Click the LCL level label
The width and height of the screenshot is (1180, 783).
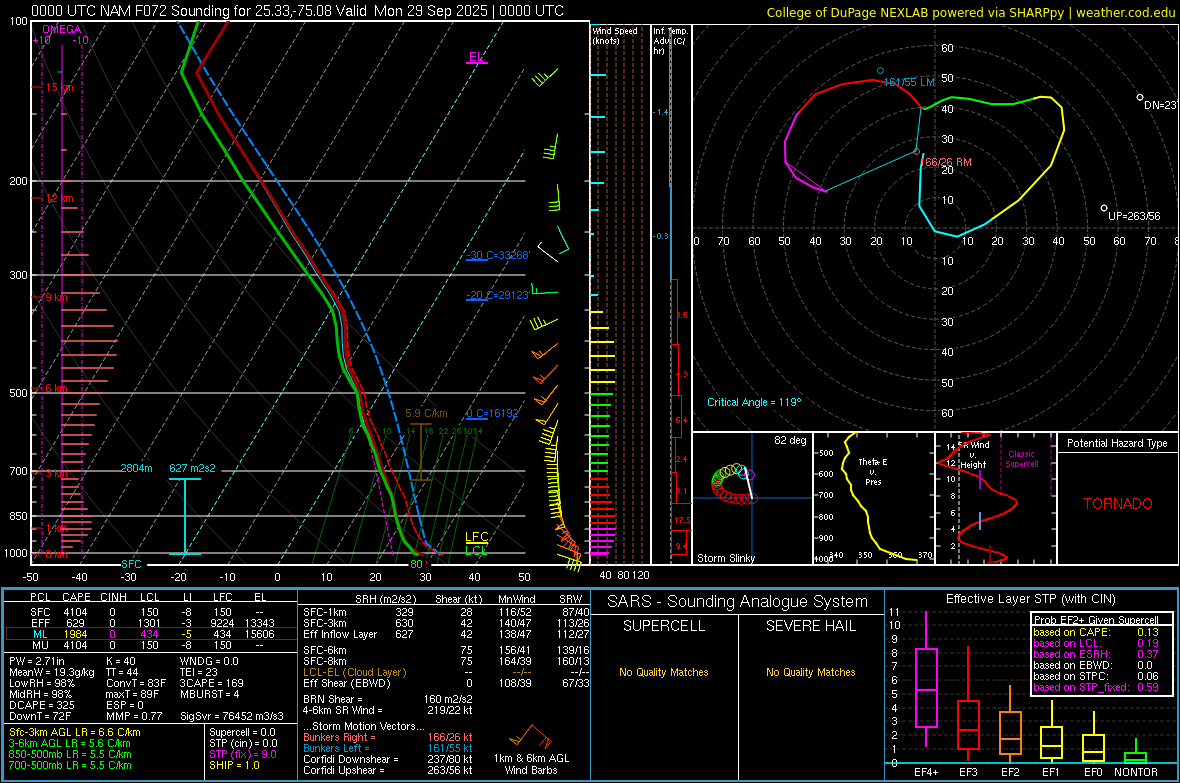[x=476, y=551]
